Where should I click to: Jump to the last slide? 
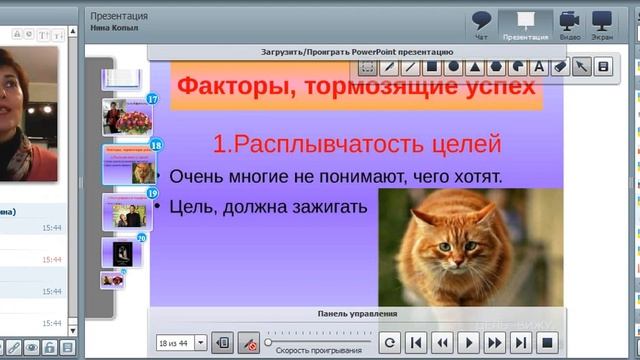coord(521,343)
